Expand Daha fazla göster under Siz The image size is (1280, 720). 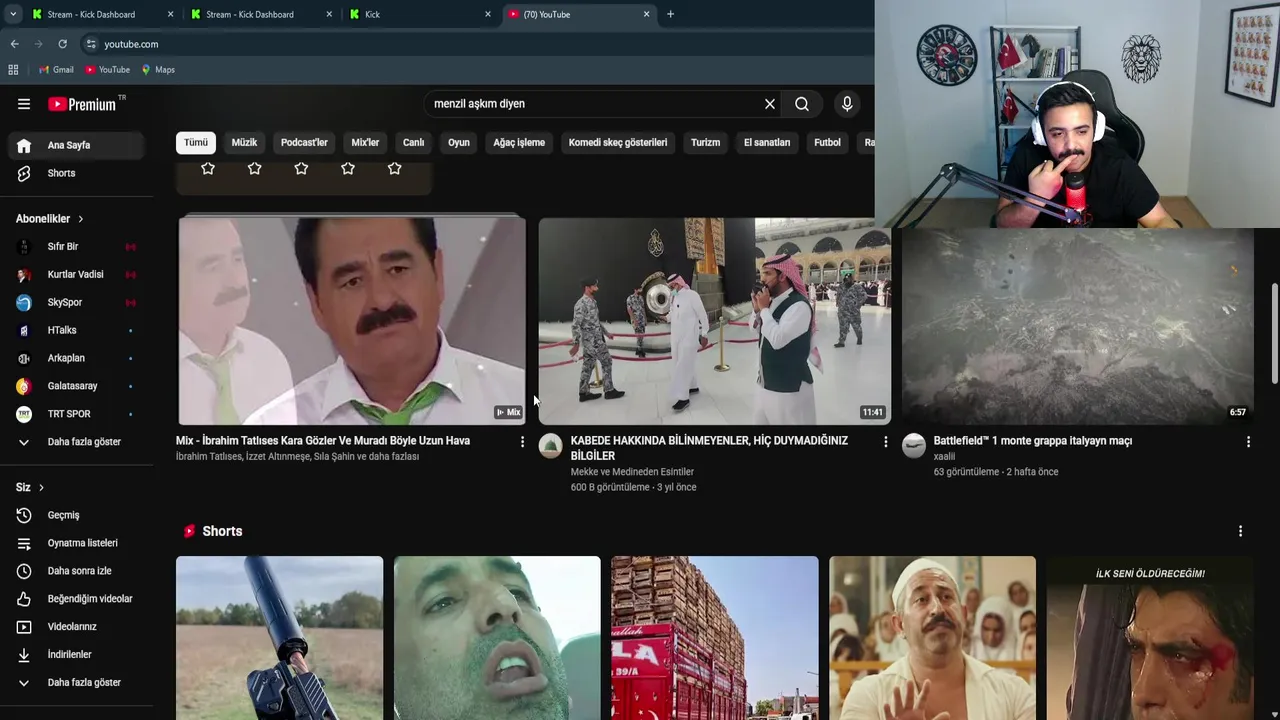(x=78, y=683)
